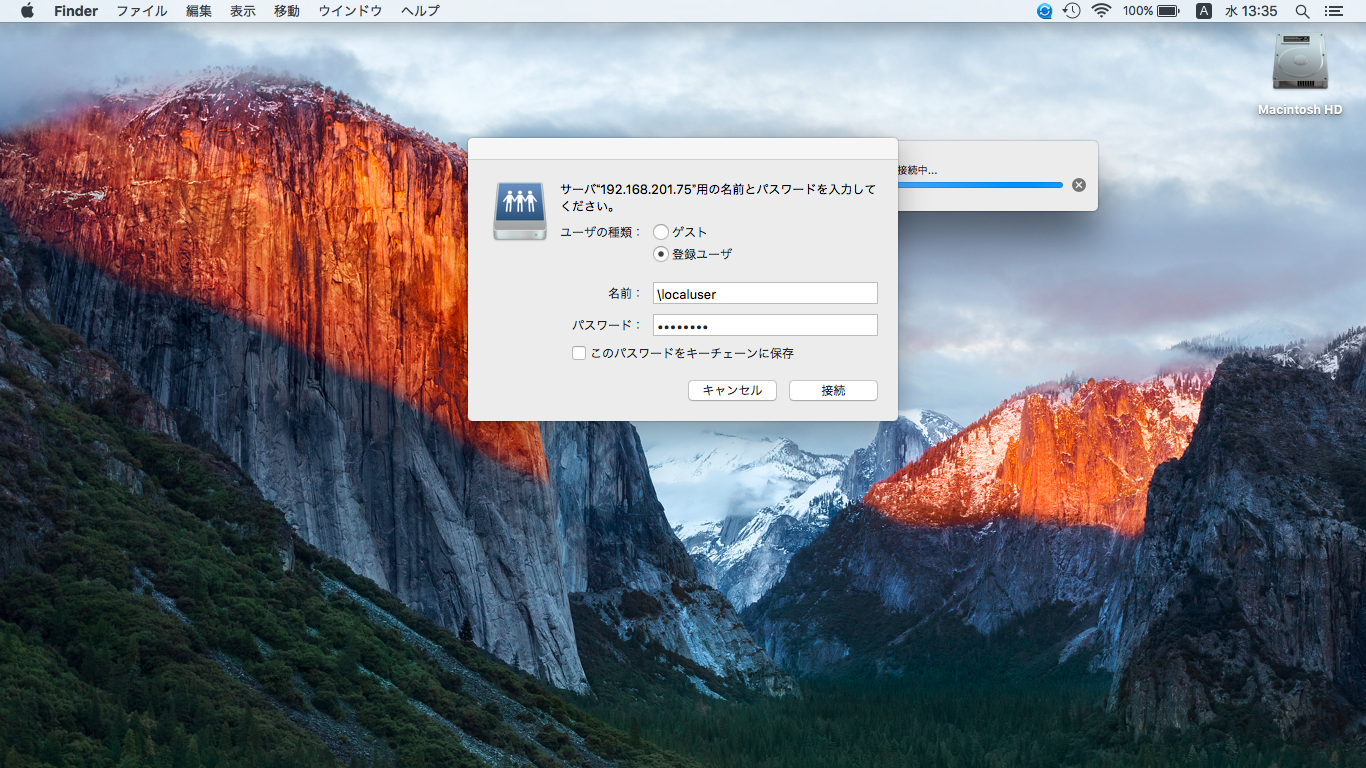This screenshot has width=1366, height=768.
Task: Click the input source 'A' icon
Action: (1204, 11)
